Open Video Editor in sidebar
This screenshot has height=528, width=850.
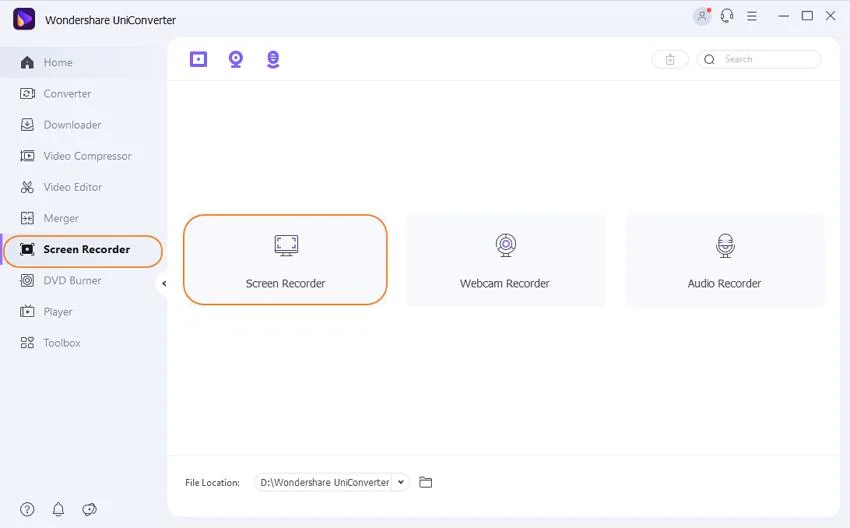[x=81, y=187]
